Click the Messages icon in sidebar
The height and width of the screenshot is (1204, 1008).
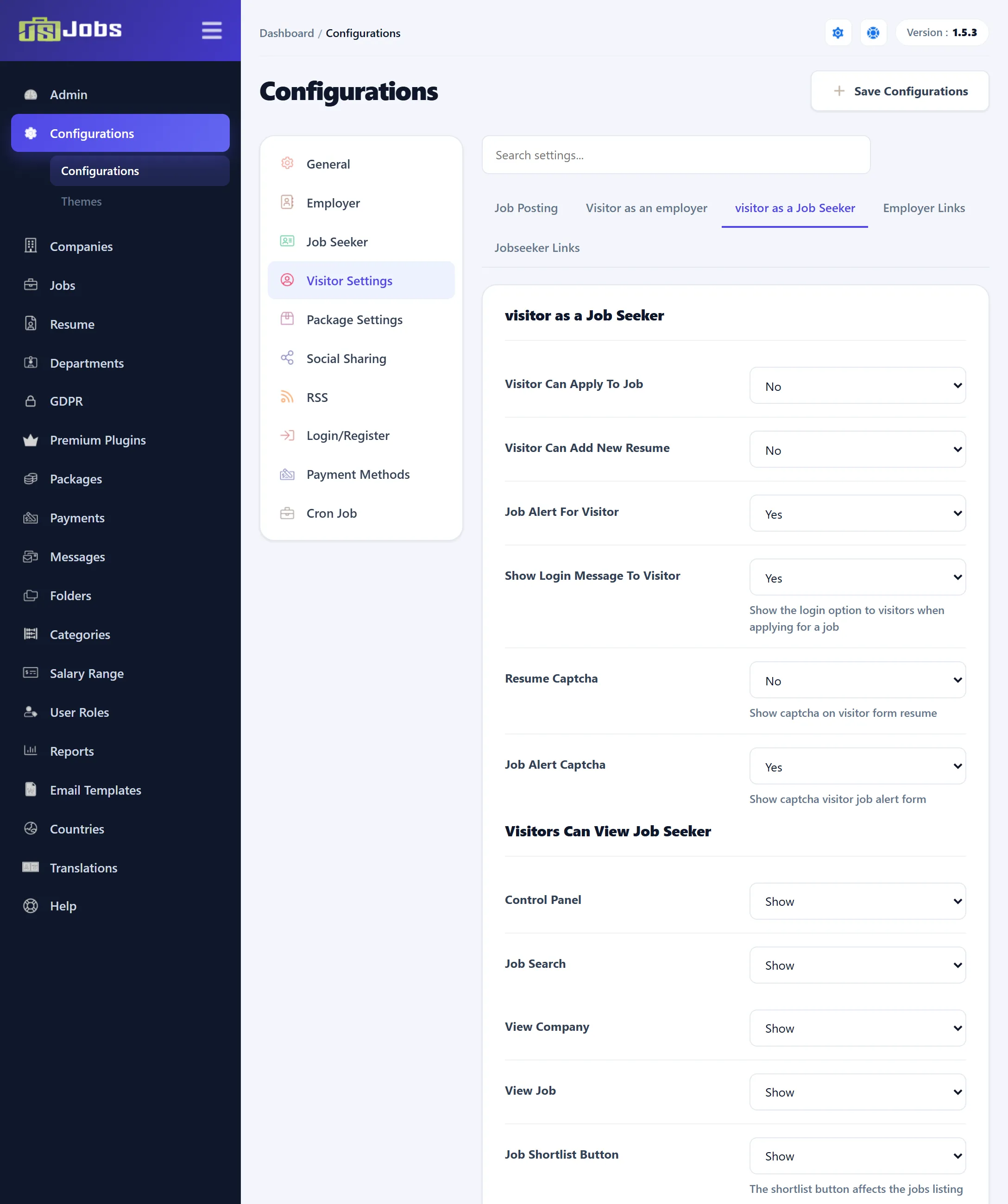[31, 557]
